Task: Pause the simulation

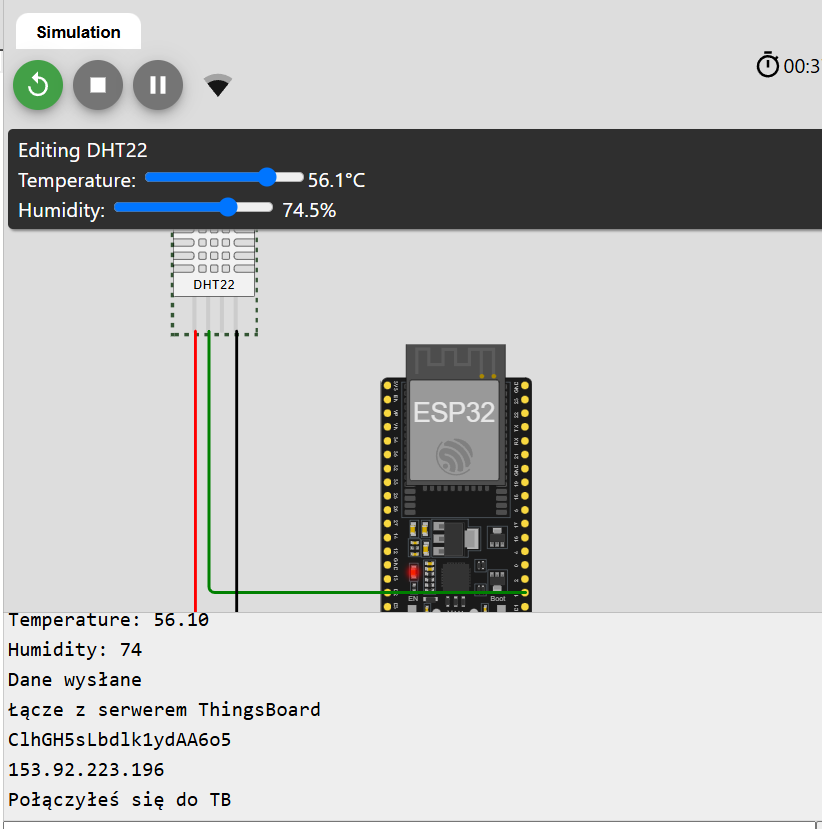Action: coord(158,85)
